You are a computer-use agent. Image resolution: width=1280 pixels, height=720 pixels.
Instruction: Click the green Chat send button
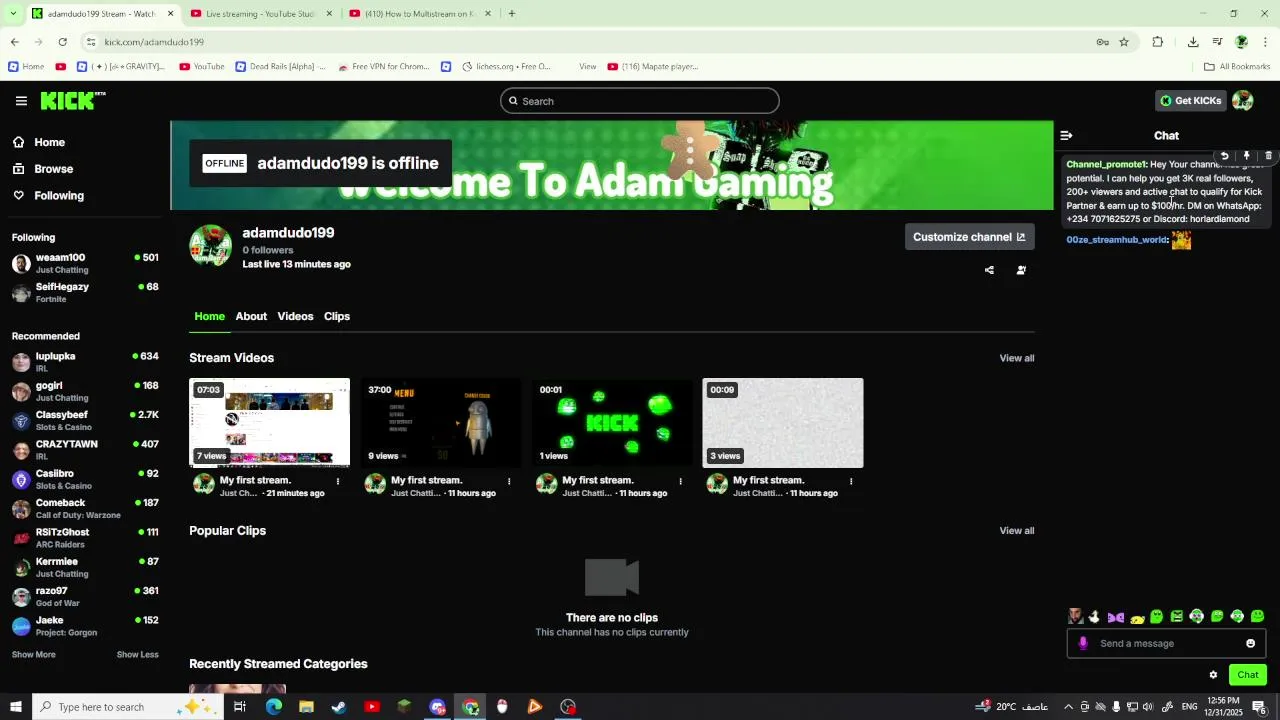pos(1248,675)
